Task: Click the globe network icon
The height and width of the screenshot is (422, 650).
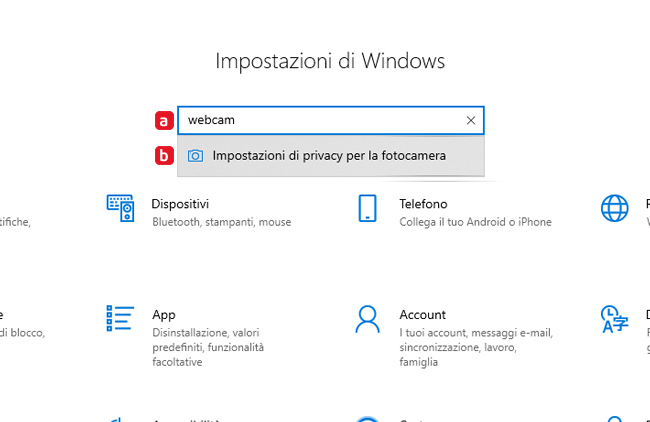Action: [614, 208]
